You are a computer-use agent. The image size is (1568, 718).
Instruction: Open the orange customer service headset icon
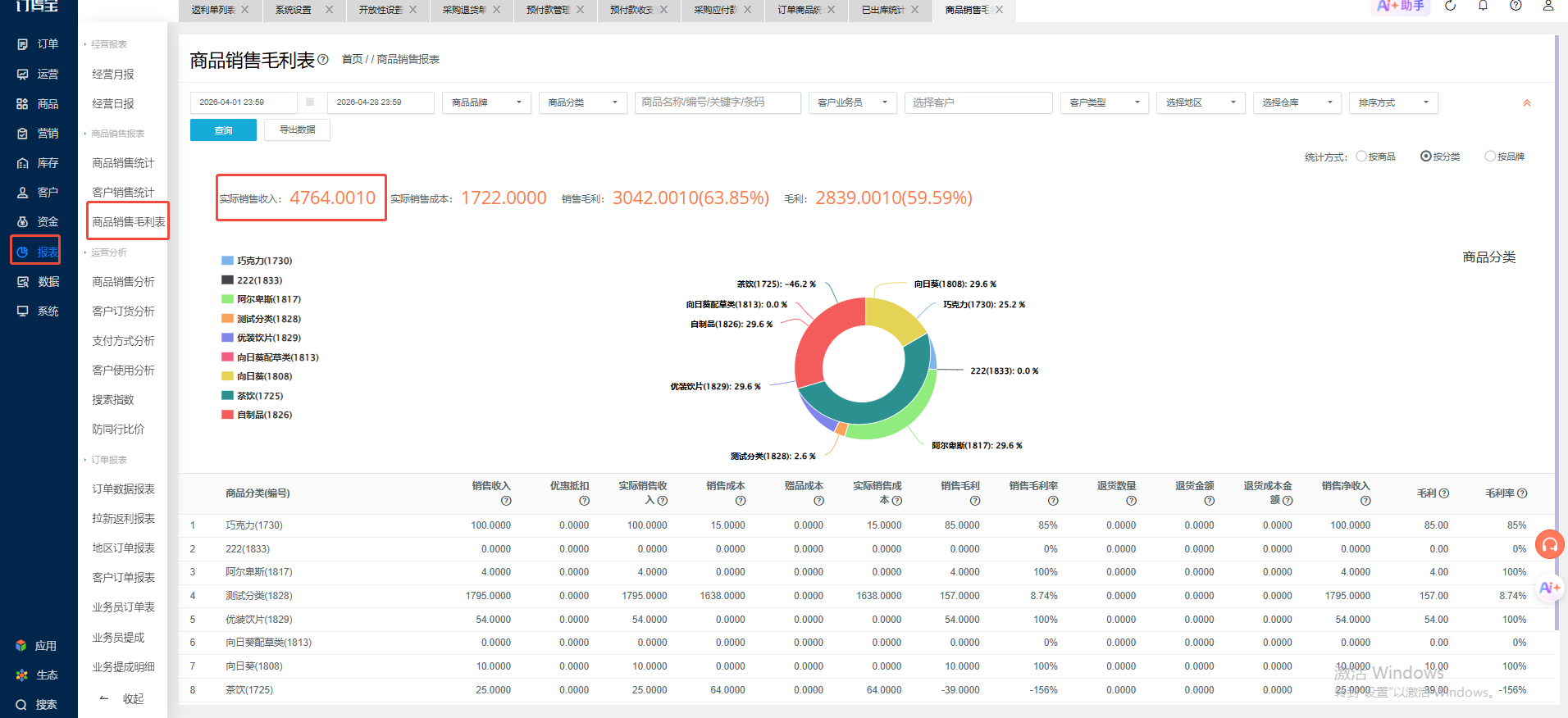click(1550, 544)
